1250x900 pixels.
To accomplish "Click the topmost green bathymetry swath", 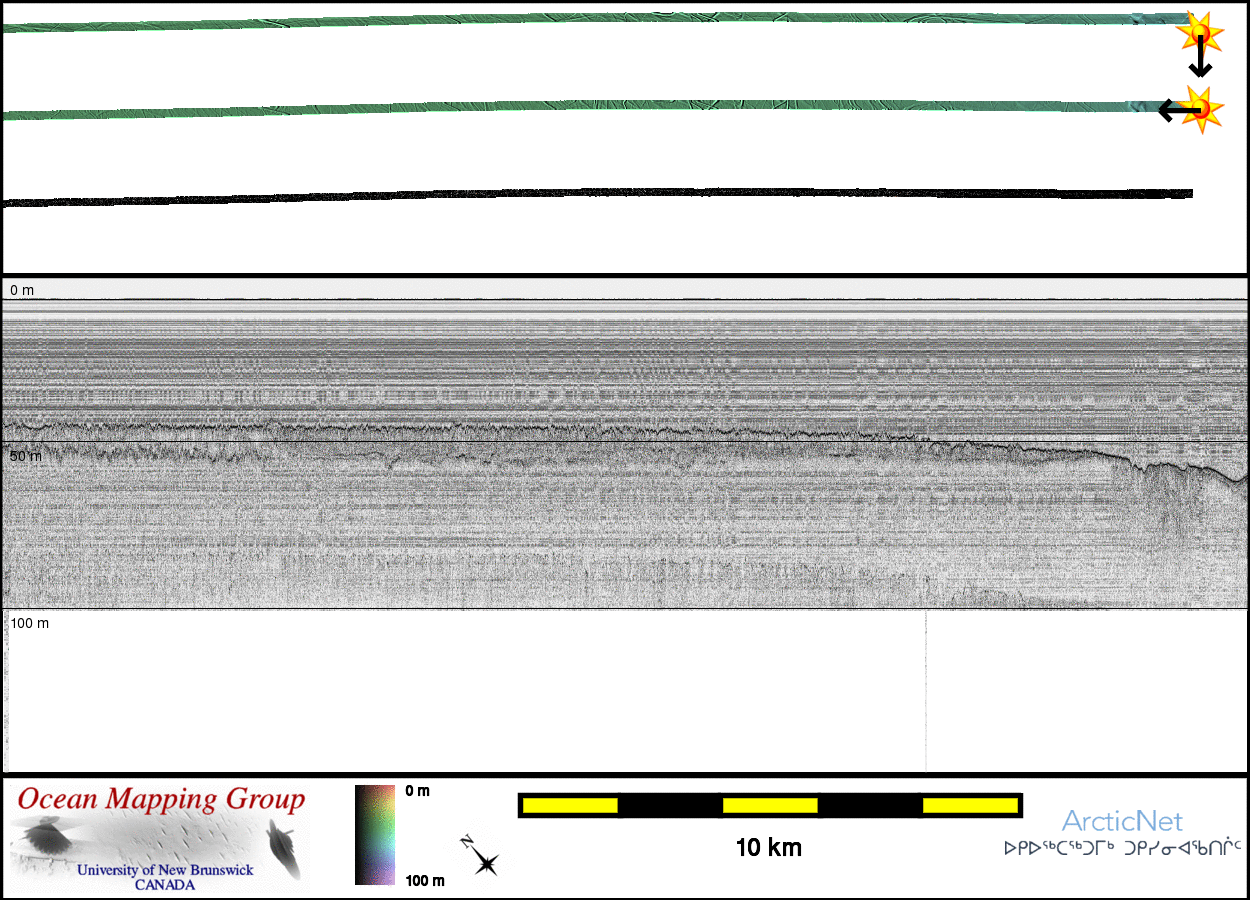I will tap(600, 20).
